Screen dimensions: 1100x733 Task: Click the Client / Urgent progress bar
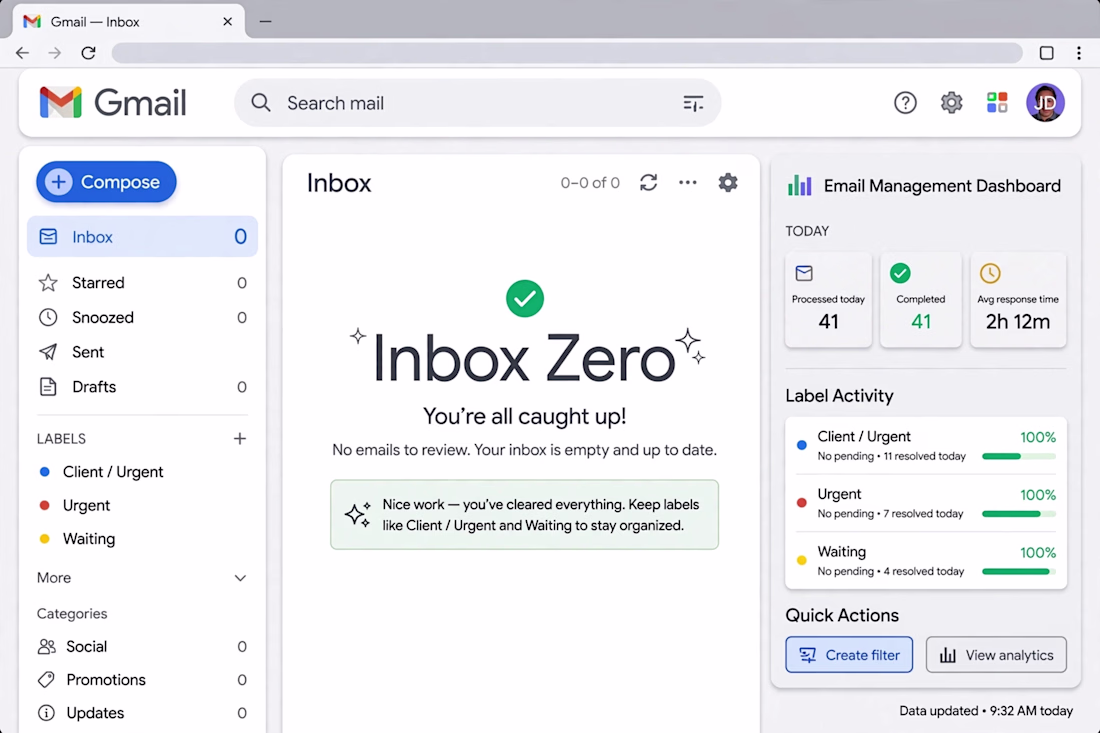click(x=1019, y=457)
